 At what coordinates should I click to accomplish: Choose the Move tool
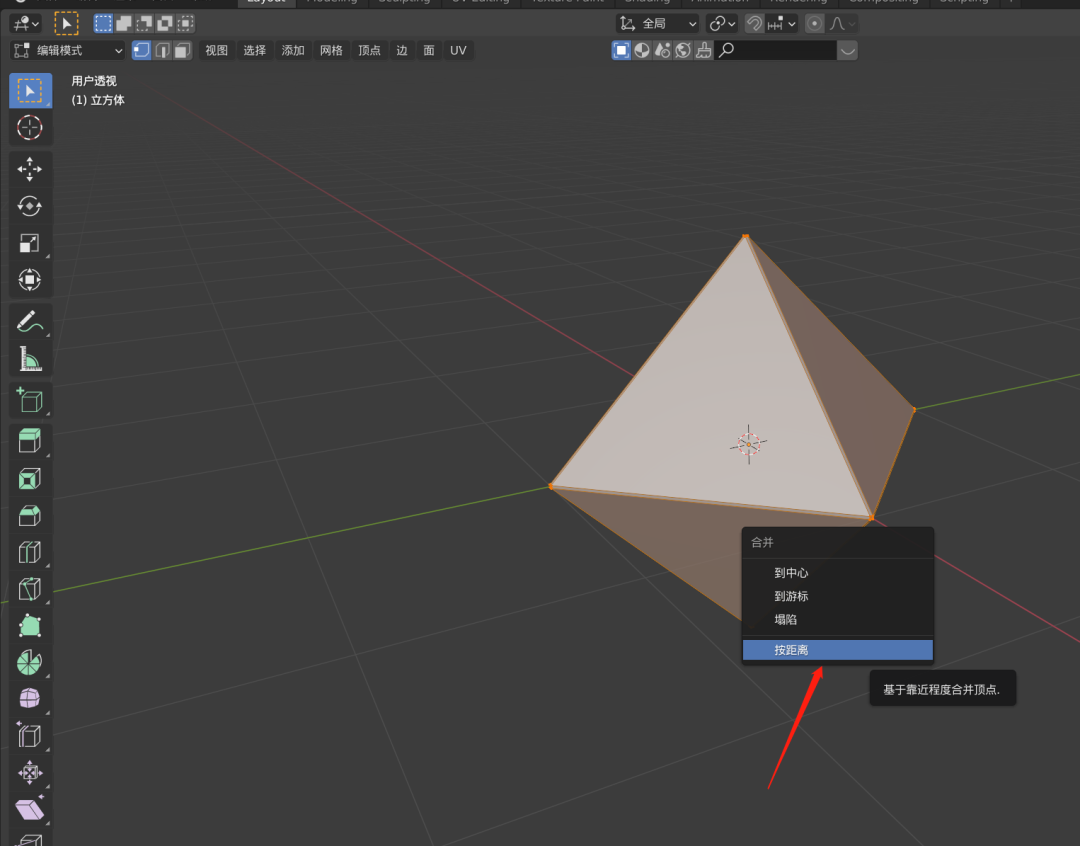[x=30, y=169]
